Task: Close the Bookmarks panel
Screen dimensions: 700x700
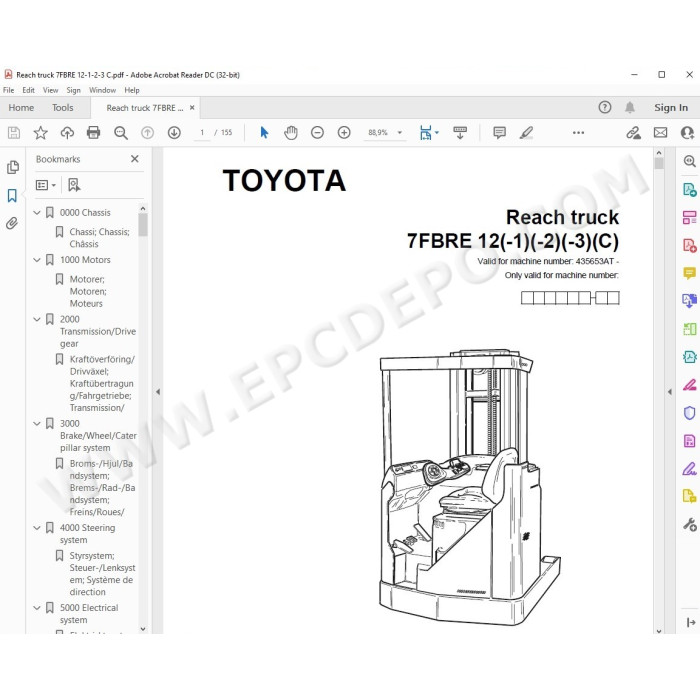Action: click(x=135, y=159)
